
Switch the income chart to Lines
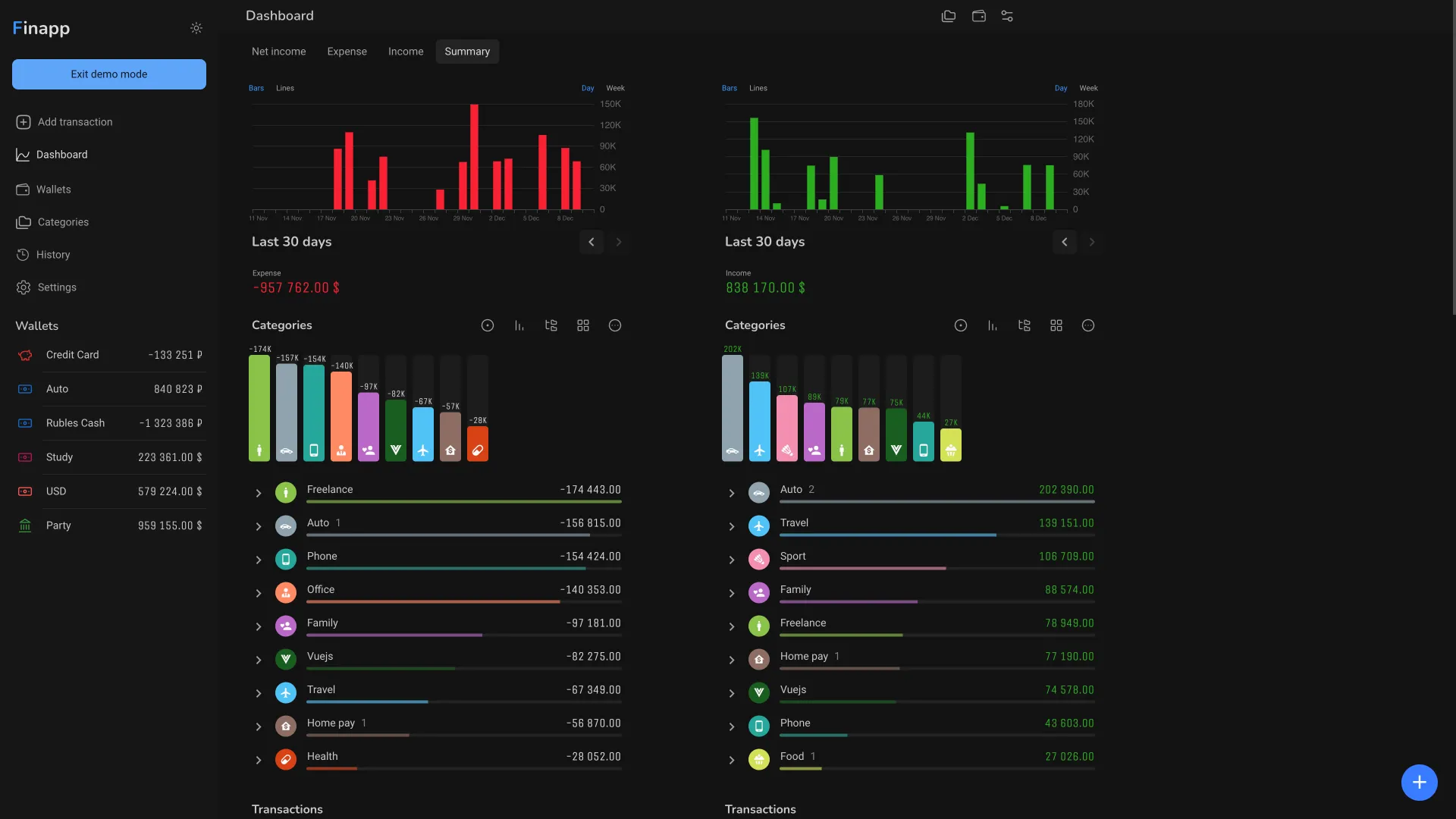(x=758, y=88)
